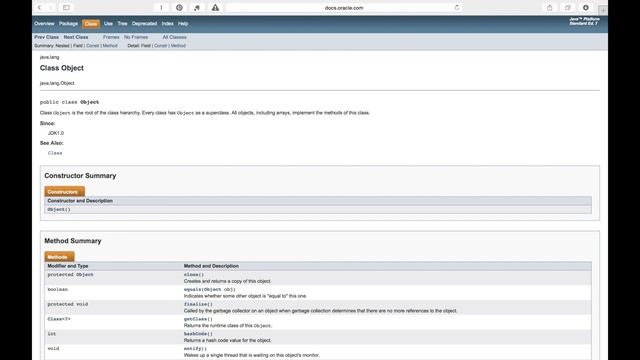Click the round extension icon in toolbar
The image size is (640, 360).
pos(179,7)
